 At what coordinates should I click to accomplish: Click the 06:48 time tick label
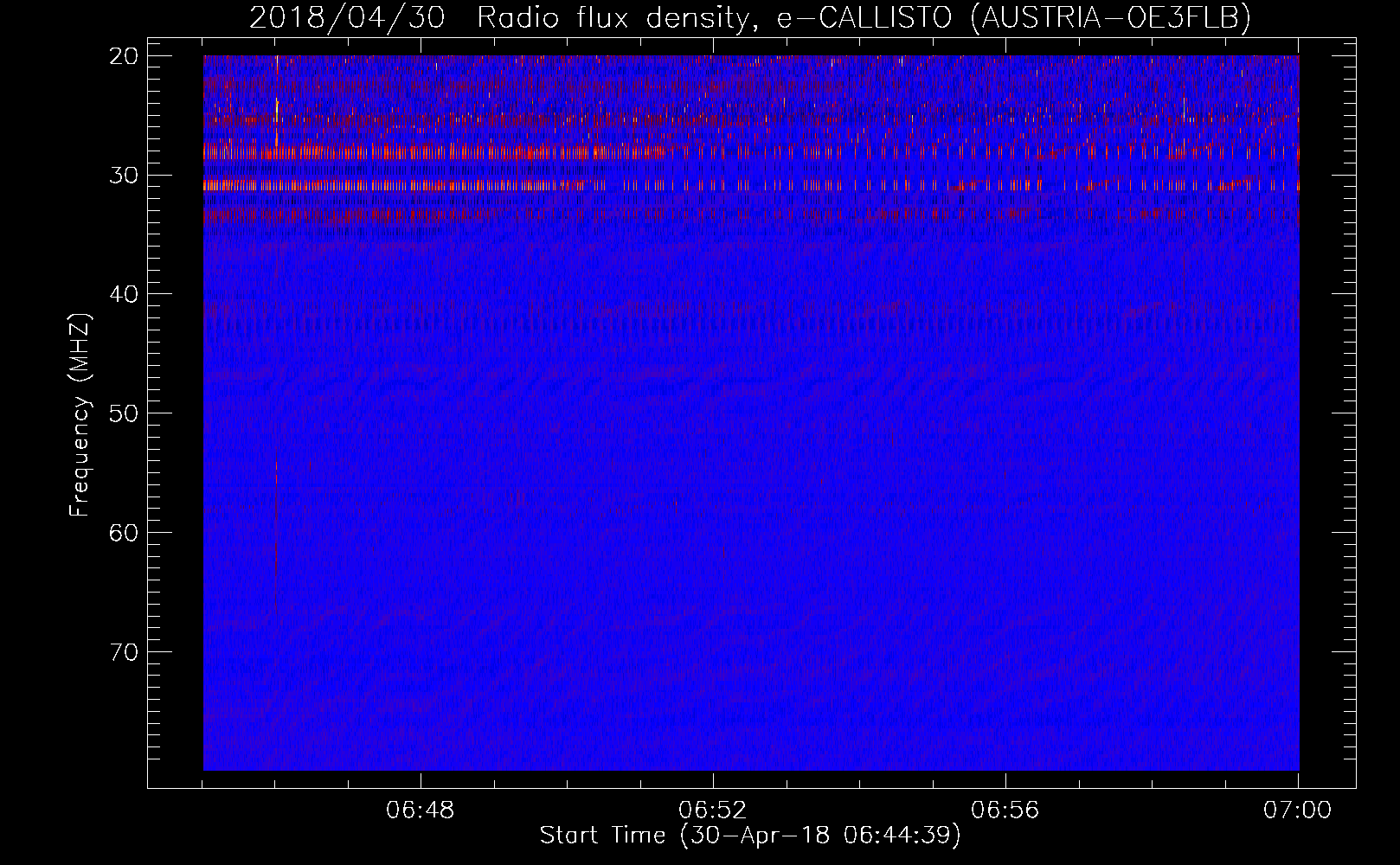point(421,811)
